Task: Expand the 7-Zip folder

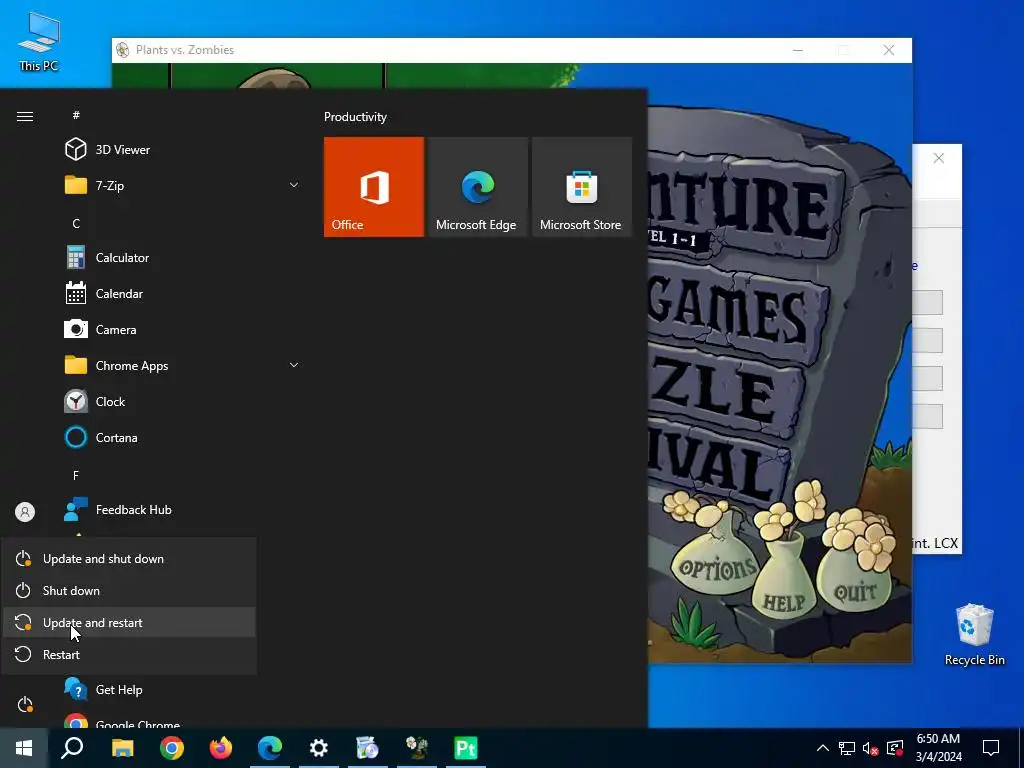Action: (183, 185)
